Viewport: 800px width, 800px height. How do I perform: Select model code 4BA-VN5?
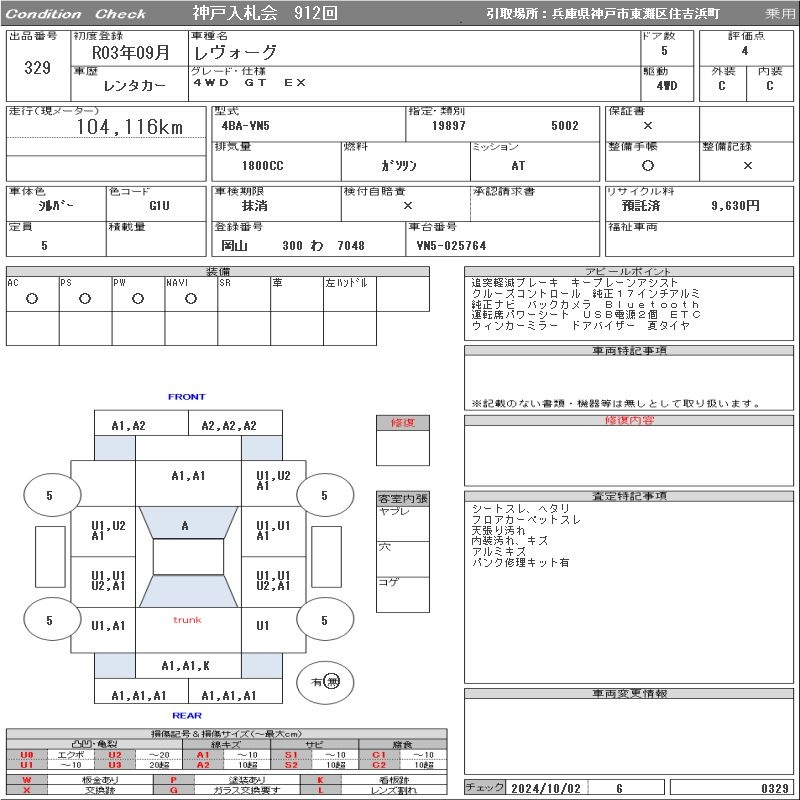tap(245, 126)
